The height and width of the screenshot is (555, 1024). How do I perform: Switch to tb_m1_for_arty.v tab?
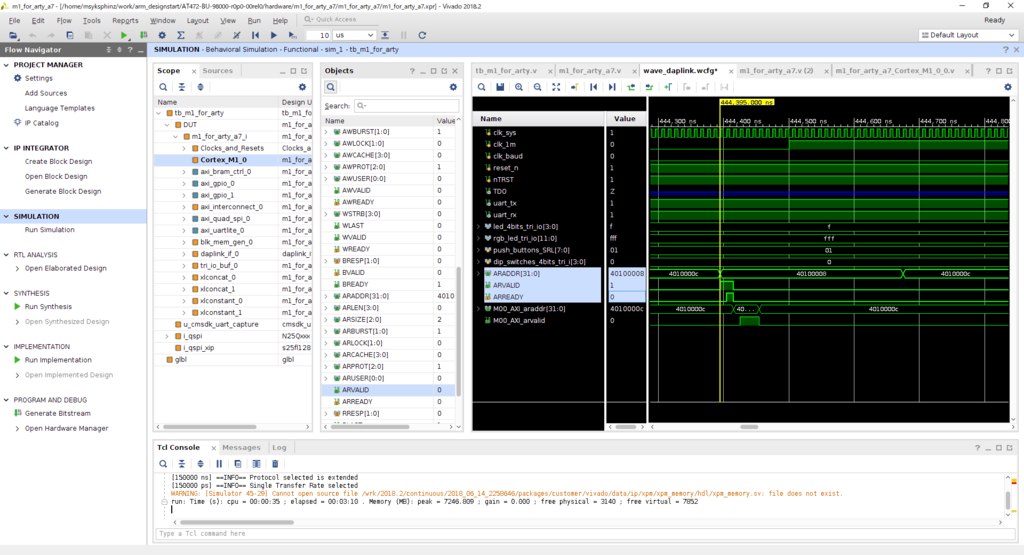506,71
